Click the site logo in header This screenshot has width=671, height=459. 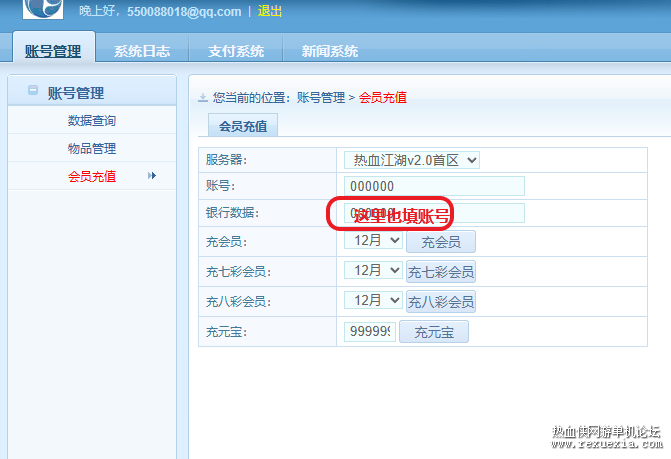click(x=43, y=9)
